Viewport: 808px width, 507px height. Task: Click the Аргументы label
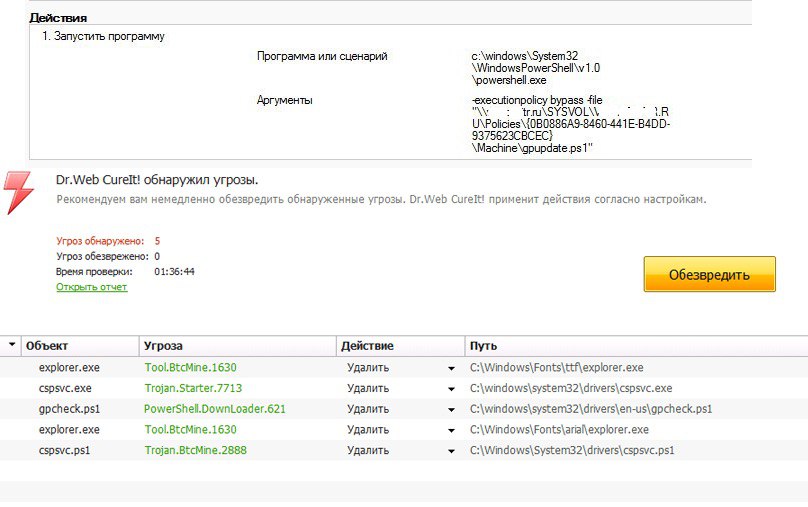coord(284,100)
